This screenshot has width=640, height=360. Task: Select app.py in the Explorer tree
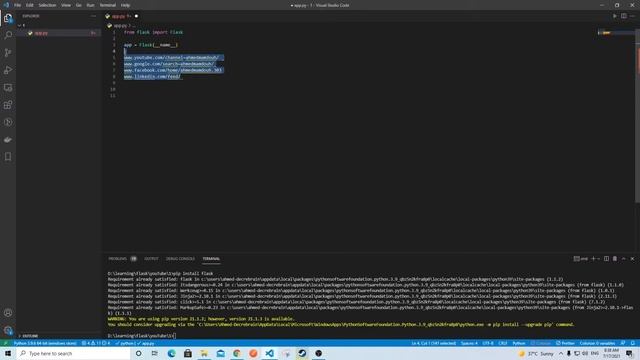[58, 33]
